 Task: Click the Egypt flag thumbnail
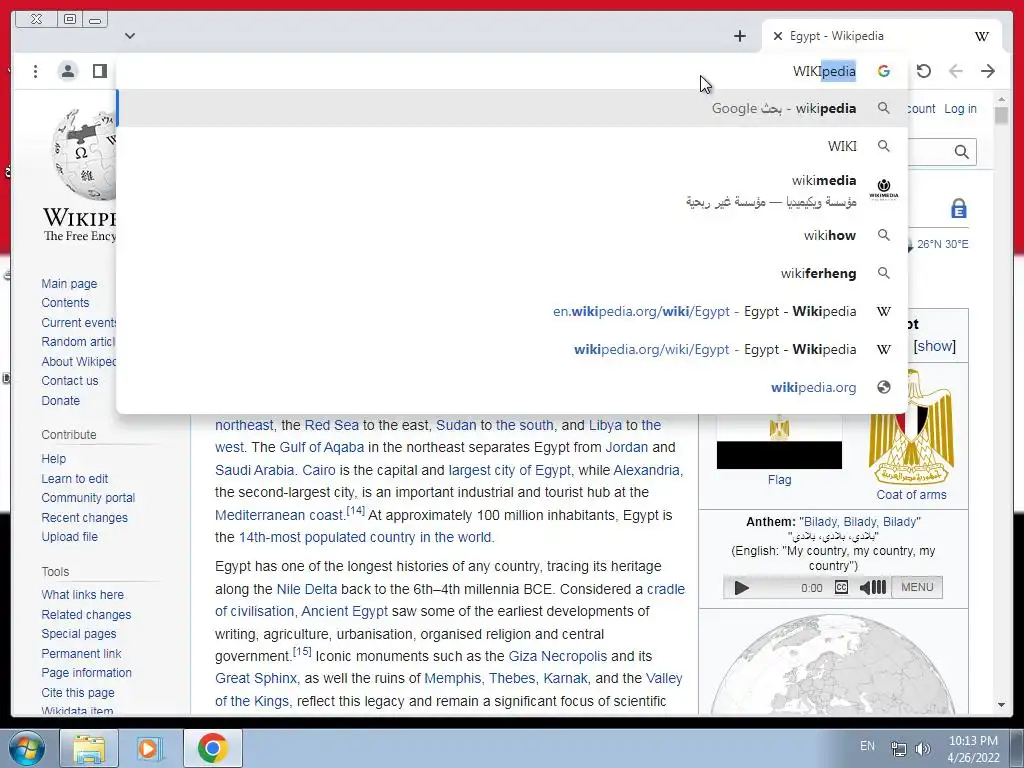coord(779,441)
